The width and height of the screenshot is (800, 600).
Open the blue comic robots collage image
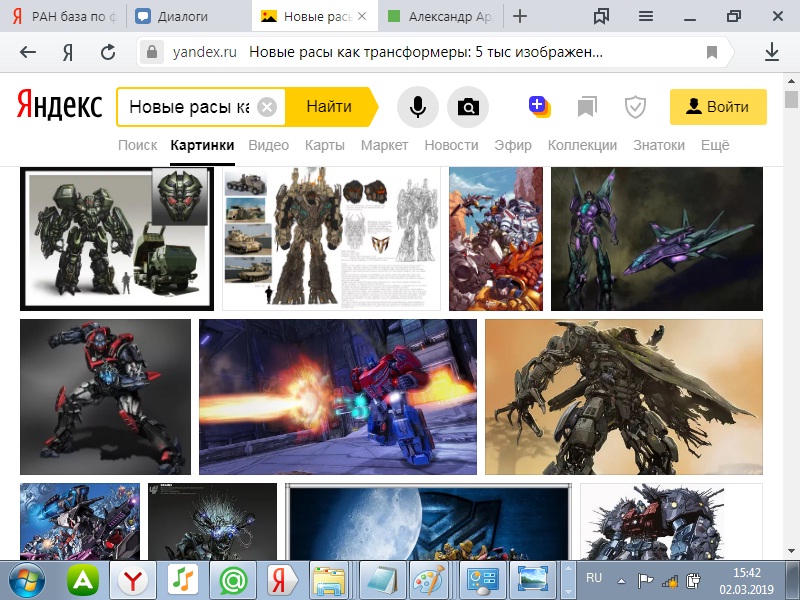pyautogui.click(x=80, y=521)
